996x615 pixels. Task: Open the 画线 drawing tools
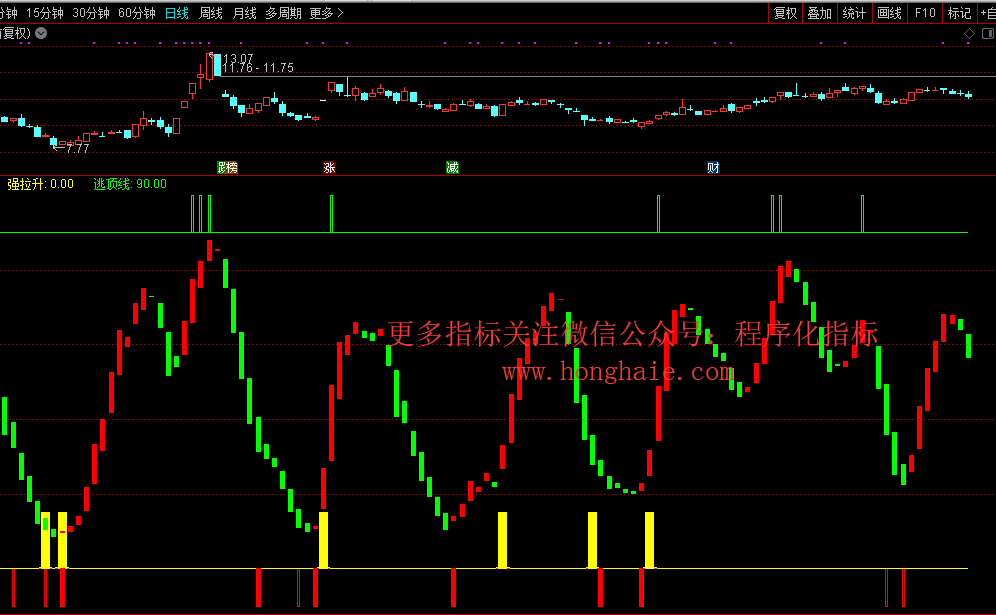coord(889,13)
